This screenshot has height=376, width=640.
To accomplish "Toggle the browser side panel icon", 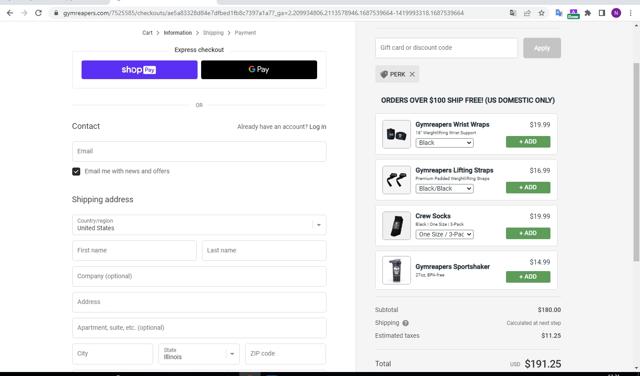I will coord(602,13).
